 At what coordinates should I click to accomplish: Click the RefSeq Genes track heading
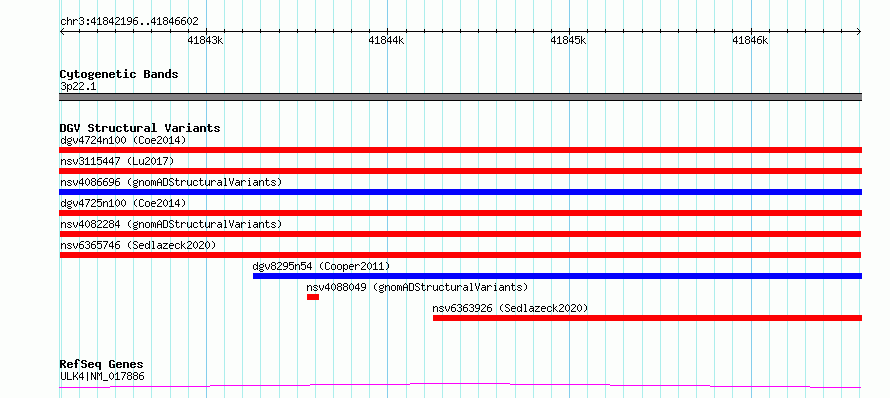click(102, 364)
